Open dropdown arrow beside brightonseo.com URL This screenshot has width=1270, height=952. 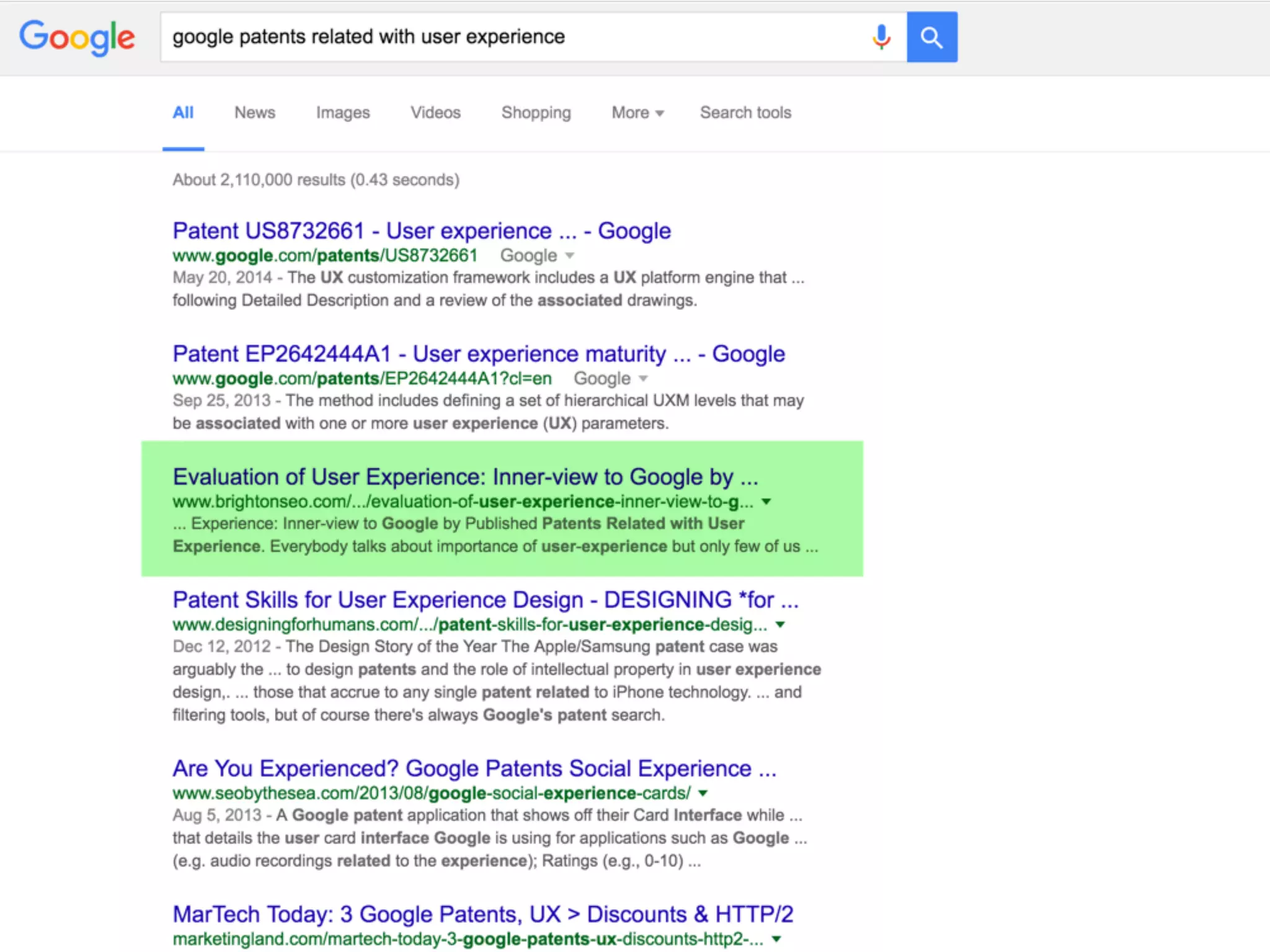click(x=766, y=501)
